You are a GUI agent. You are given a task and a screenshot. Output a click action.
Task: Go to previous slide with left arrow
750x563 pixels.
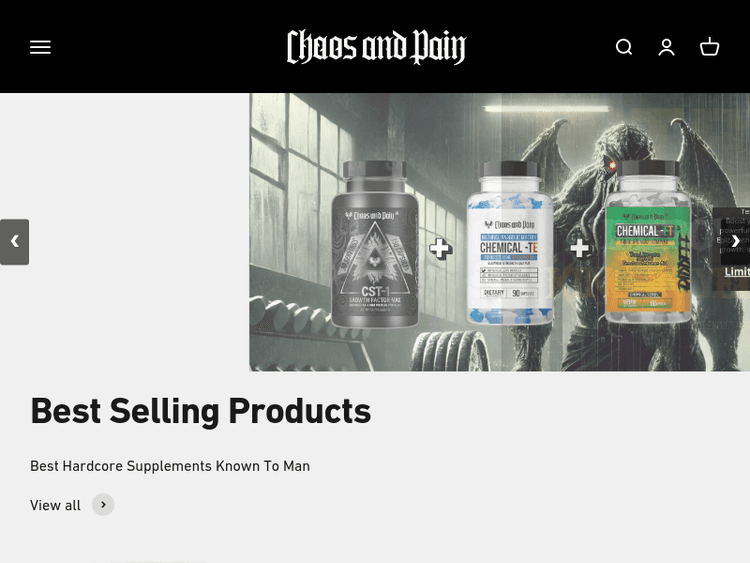tap(14, 242)
